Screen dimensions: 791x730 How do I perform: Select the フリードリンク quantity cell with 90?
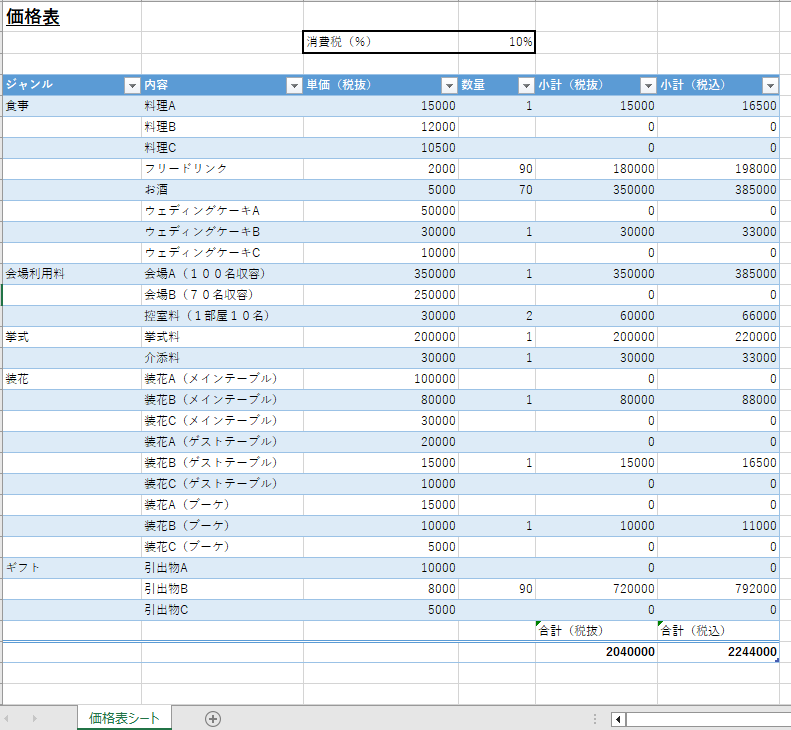(x=497, y=169)
